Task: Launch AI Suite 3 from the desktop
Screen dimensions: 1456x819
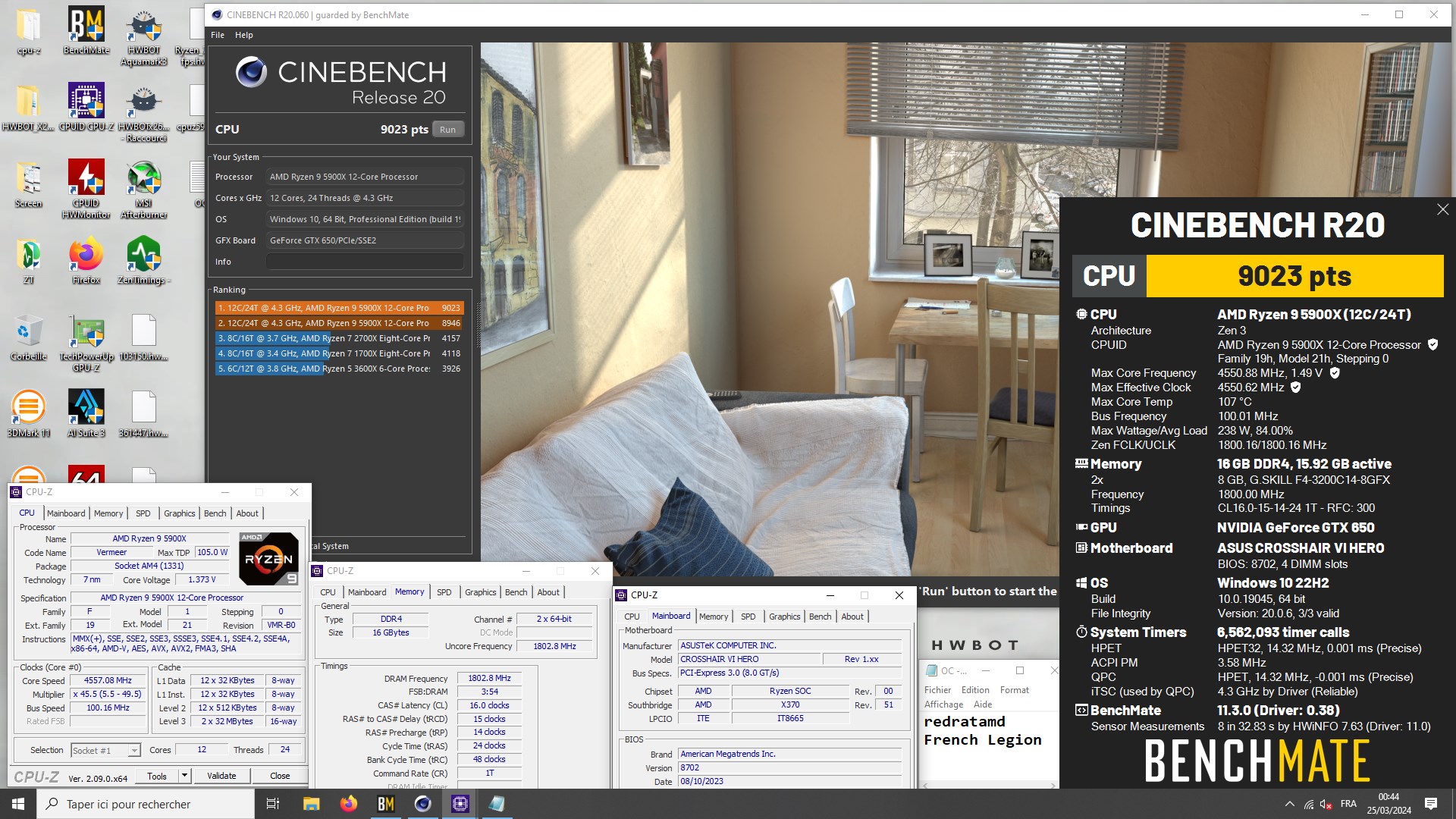Action: [x=86, y=413]
